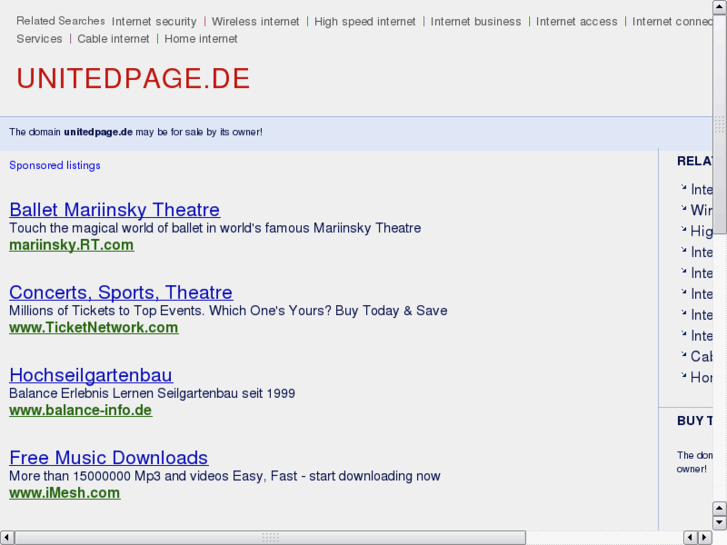
Task: Click the vertical scrollbar thumb
Action: pos(720,124)
